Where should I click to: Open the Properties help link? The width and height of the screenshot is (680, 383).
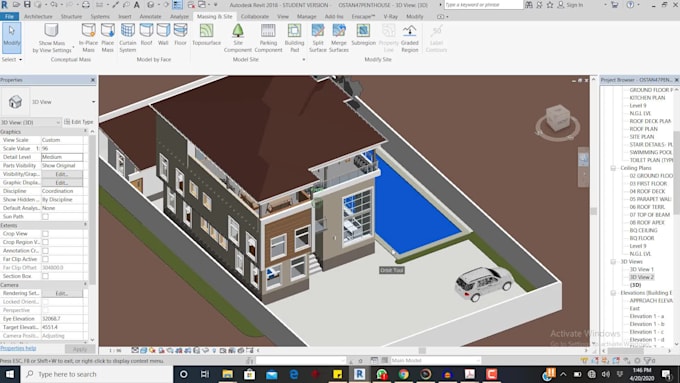[x=18, y=348]
